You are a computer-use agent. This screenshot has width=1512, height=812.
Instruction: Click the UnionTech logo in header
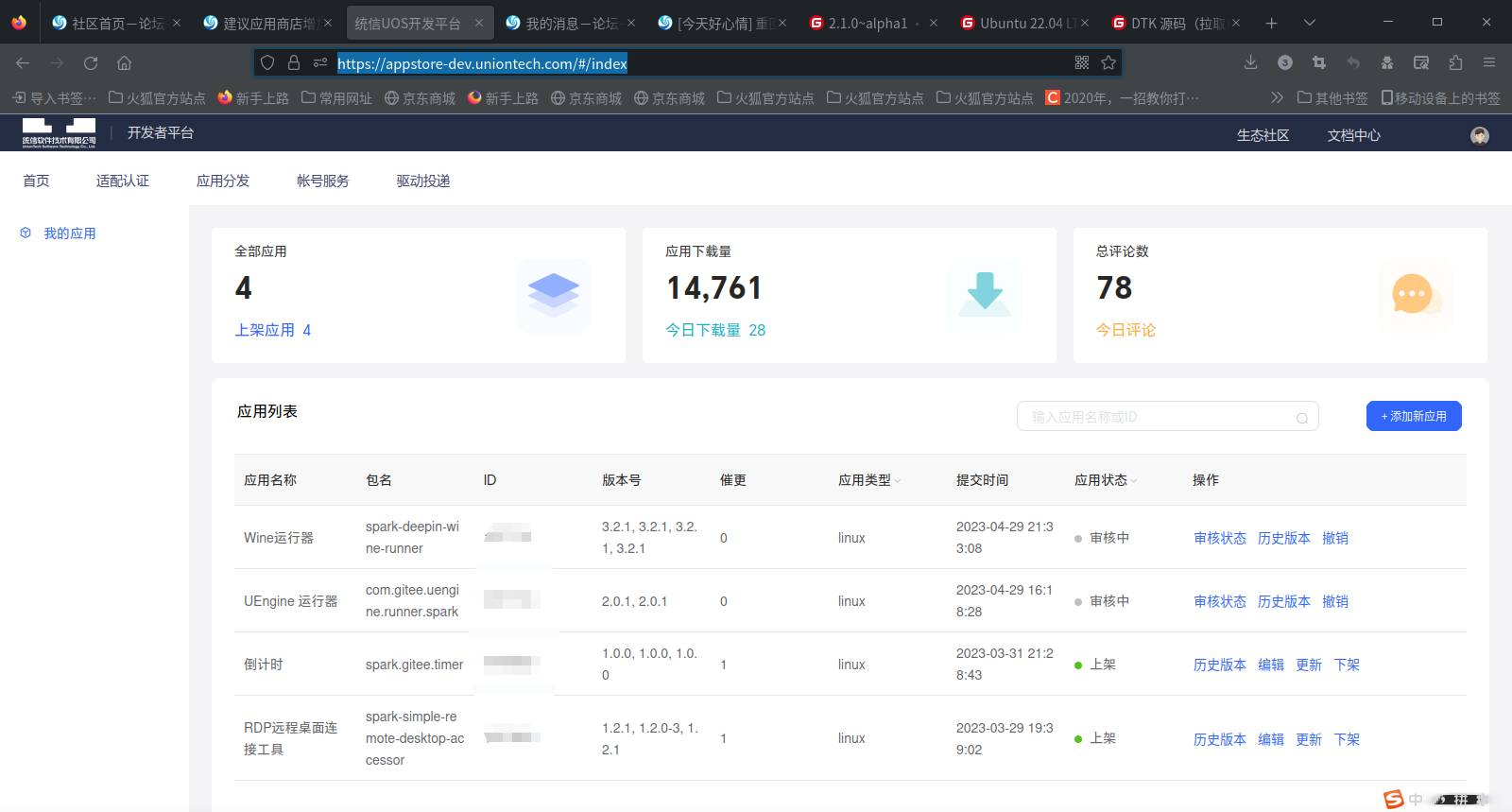[x=59, y=133]
